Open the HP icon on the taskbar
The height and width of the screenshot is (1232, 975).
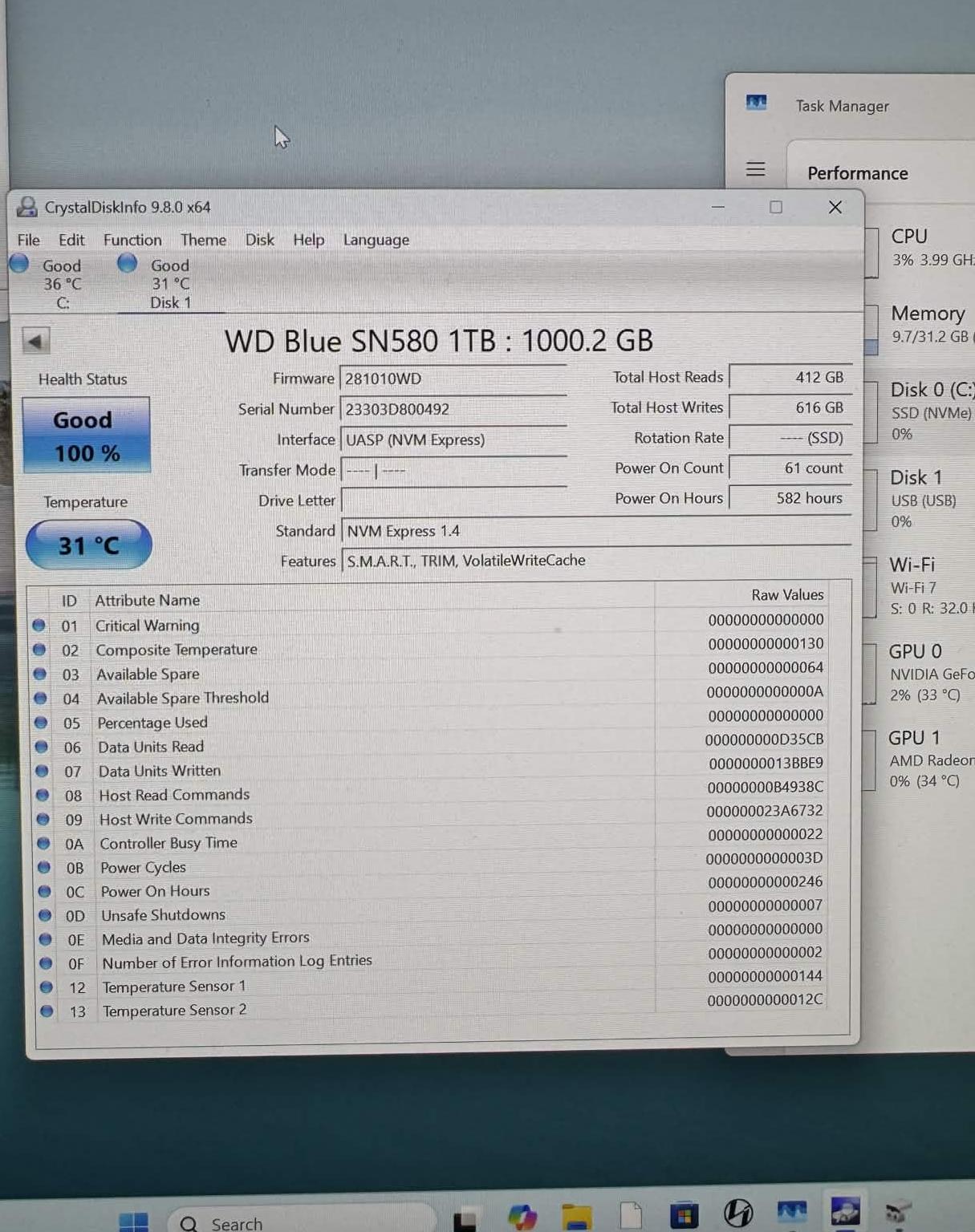pyautogui.click(x=737, y=1213)
